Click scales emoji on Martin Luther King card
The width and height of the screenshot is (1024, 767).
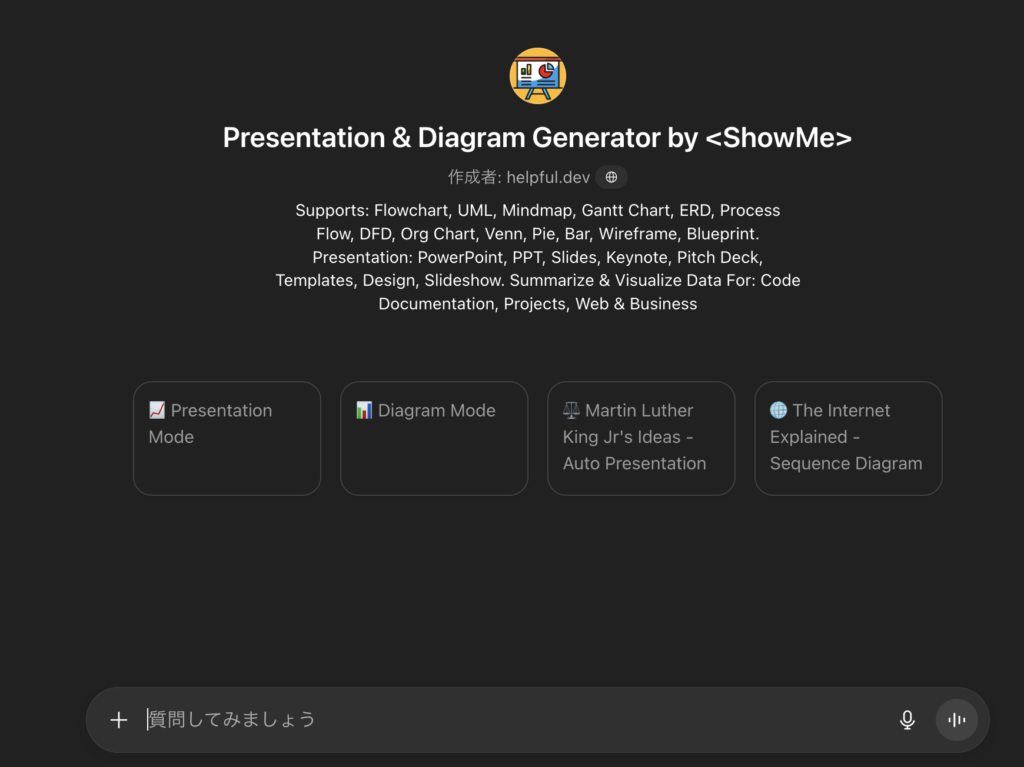571,410
